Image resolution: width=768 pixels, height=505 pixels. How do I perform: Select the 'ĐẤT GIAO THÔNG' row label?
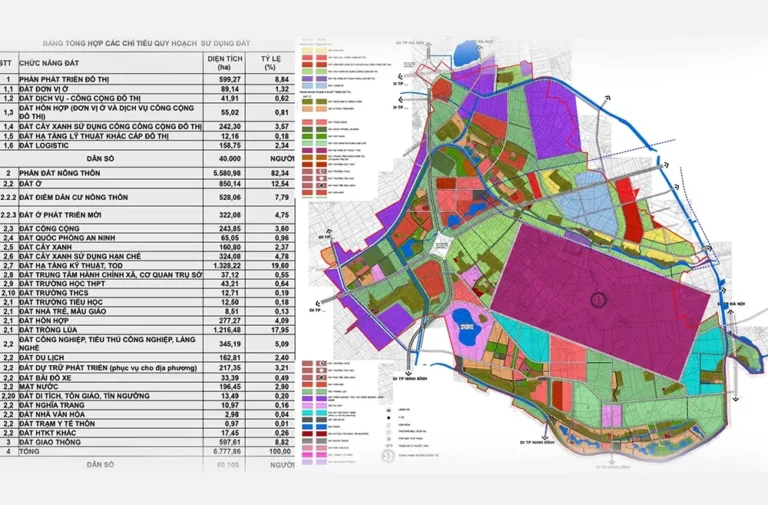pyautogui.click(x=50, y=442)
